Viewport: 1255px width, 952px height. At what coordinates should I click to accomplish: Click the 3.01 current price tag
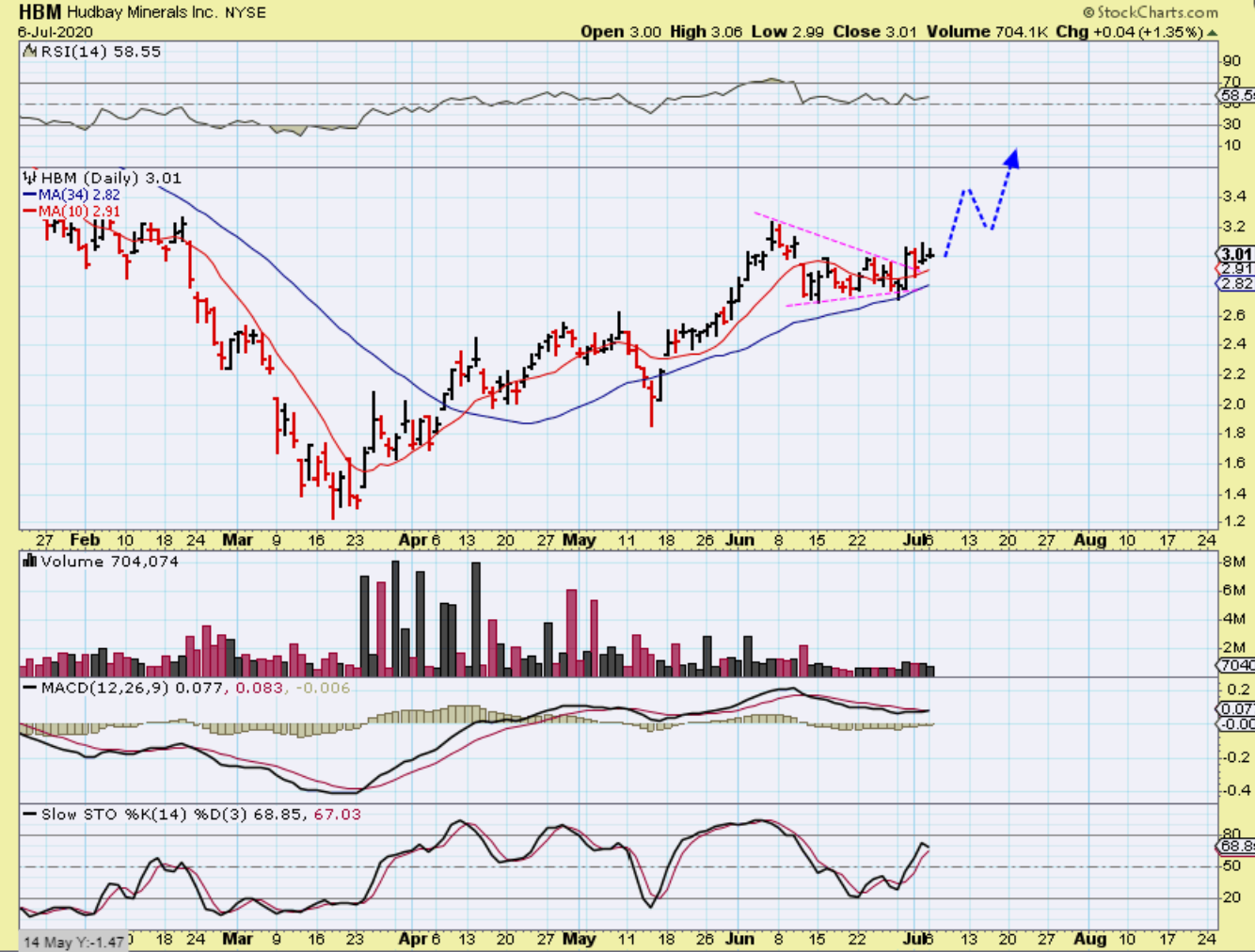(1236, 254)
